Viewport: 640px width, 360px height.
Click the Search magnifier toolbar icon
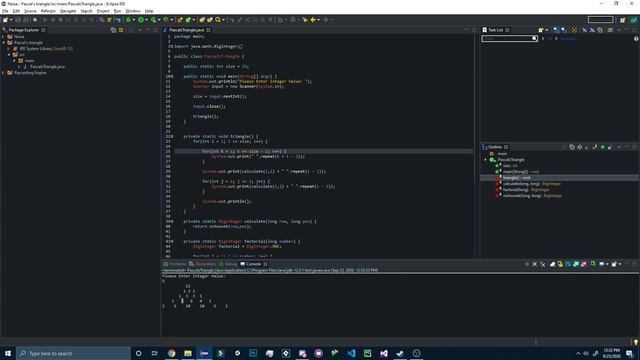(218, 20)
